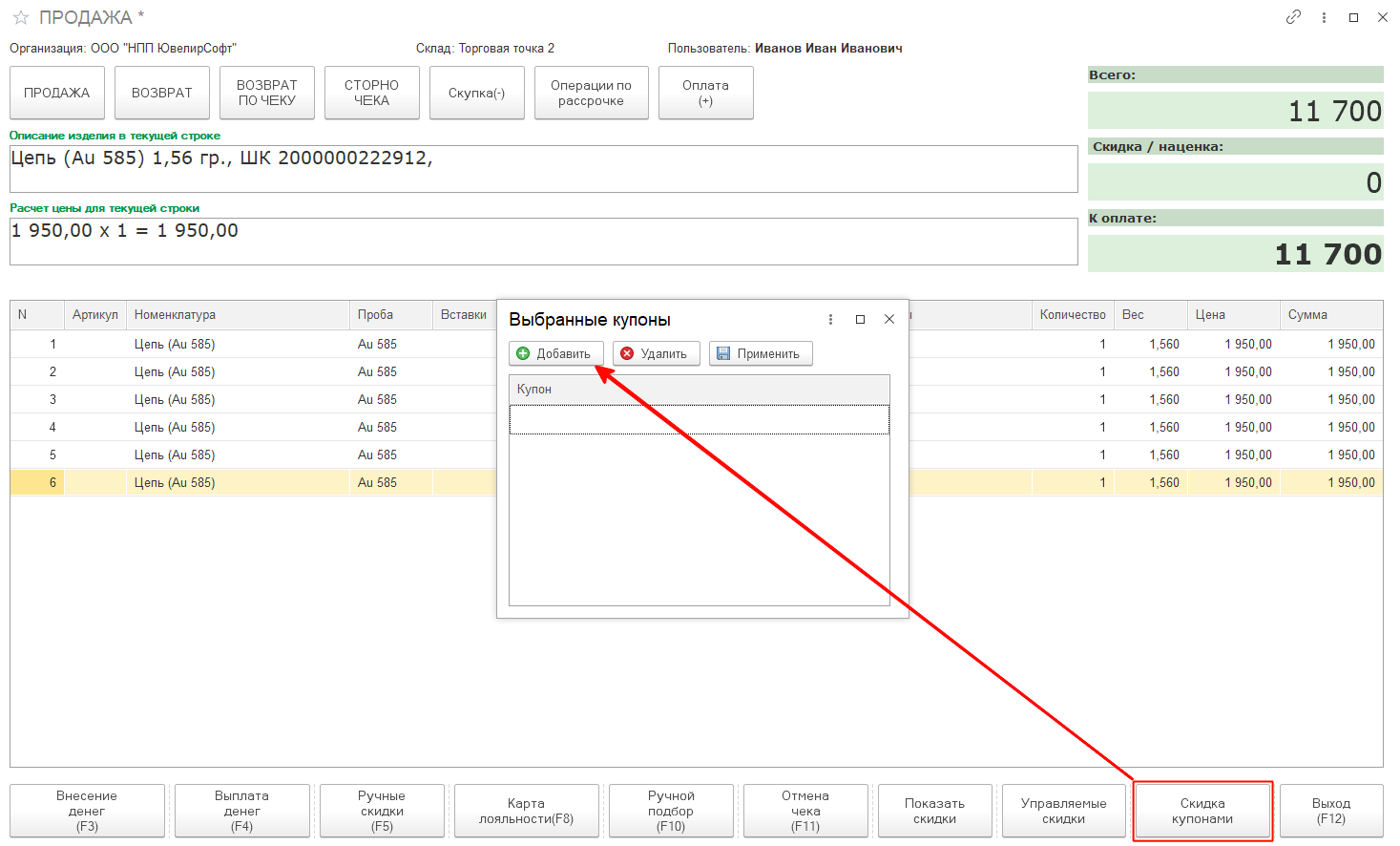Click the Вставки column header
The width and height of the screenshot is (1400, 846).
[465, 315]
